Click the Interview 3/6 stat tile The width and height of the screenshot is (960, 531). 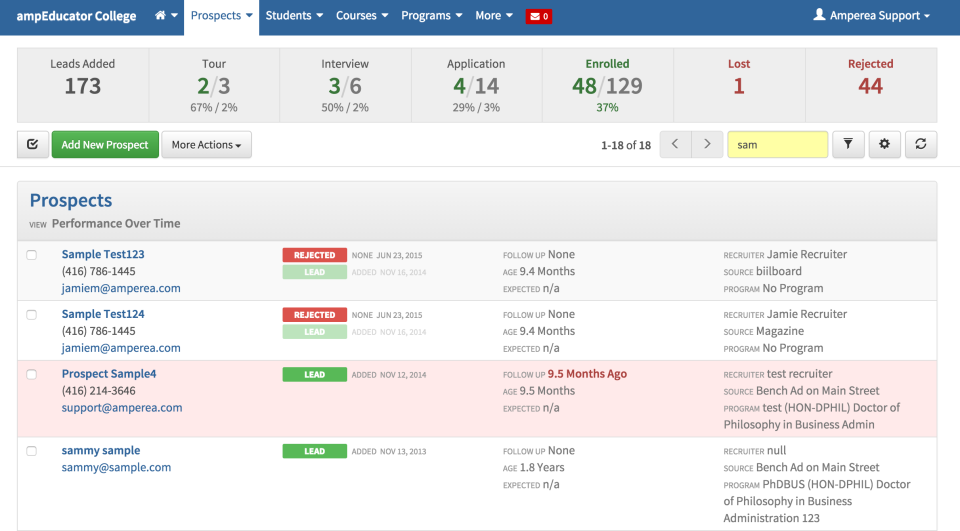pos(345,85)
